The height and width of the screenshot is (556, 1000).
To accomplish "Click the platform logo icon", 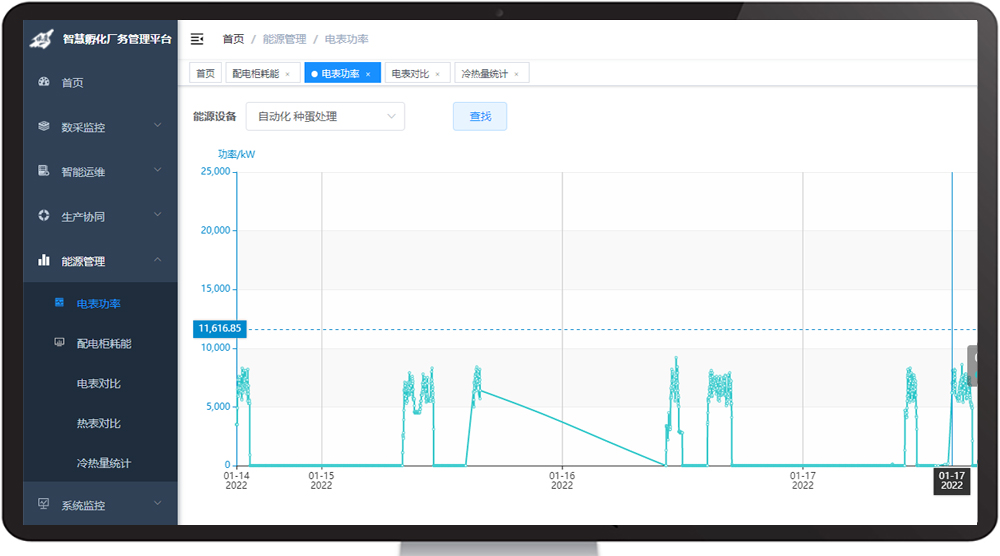I will click(41, 40).
